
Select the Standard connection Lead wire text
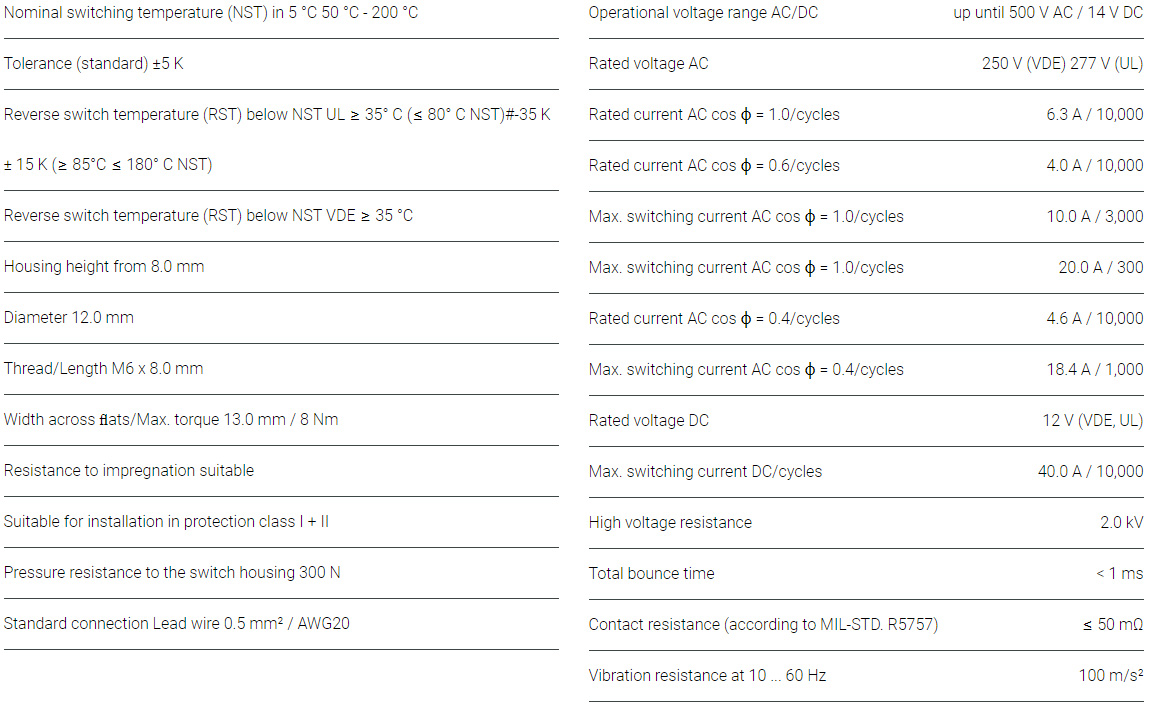pos(177,624)
